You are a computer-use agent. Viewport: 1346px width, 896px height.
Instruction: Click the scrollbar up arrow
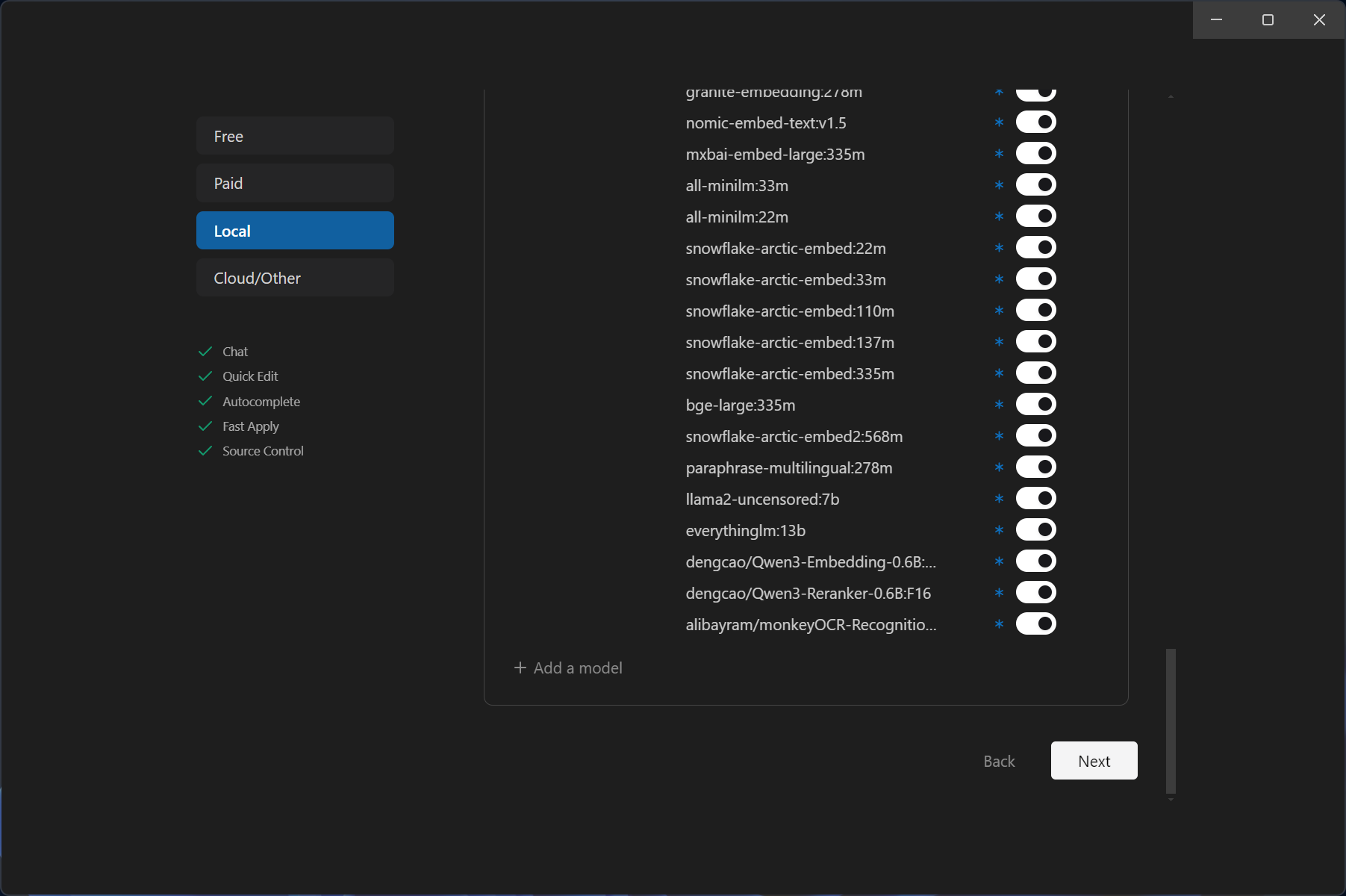pyautogui.click(x=1171, y=96)
